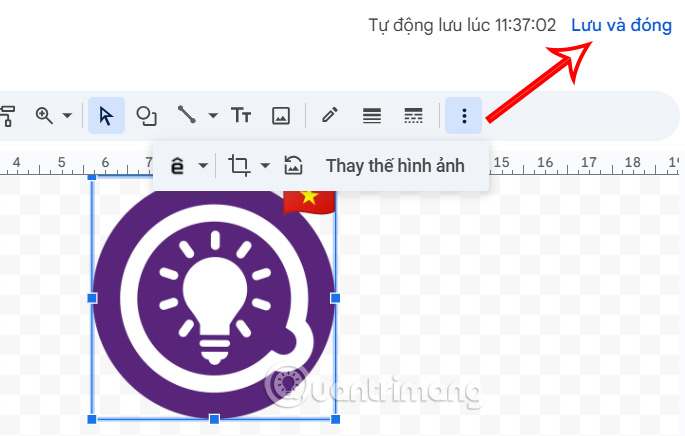Image resolution: width=685 pixels, height=436 pixels.
Task: Expand the line type dropdown arrow
Action: tap(213, 116)
